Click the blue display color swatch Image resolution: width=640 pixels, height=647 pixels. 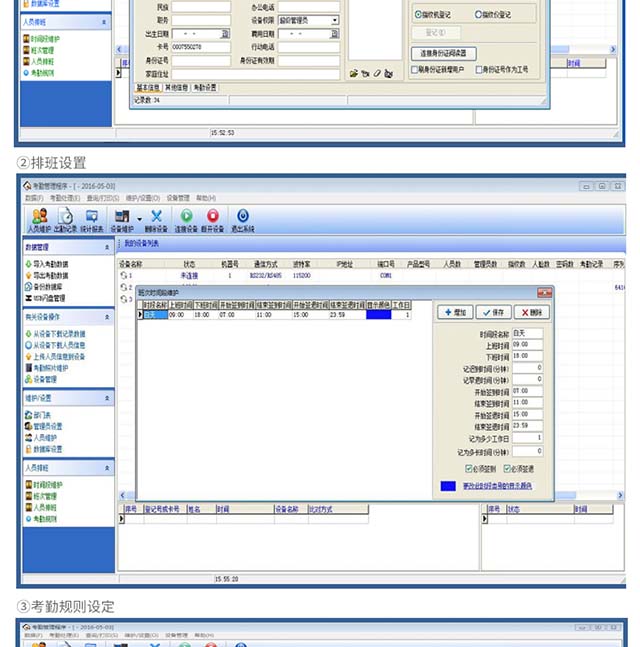[x=449, y=487]
